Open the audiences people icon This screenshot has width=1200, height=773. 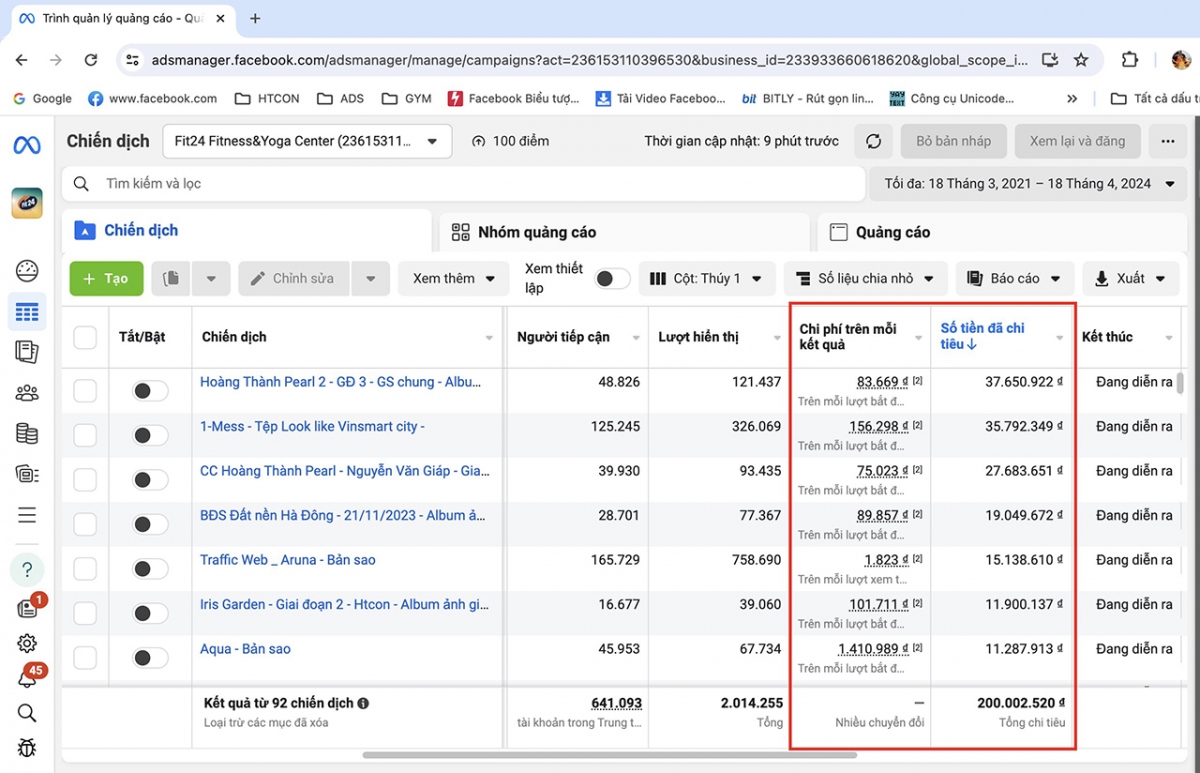click(27, 393)
